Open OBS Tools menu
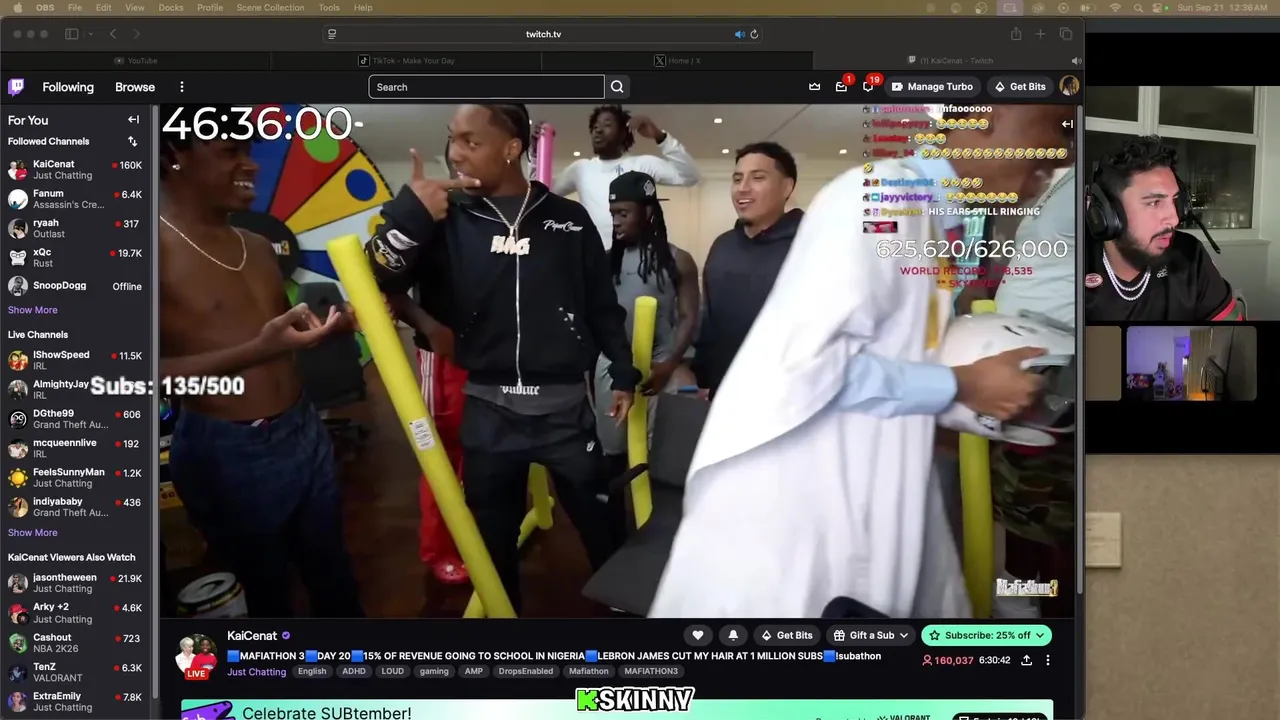Image resolution: width=1280 pixels, height=720 pixels. point(329,7)
